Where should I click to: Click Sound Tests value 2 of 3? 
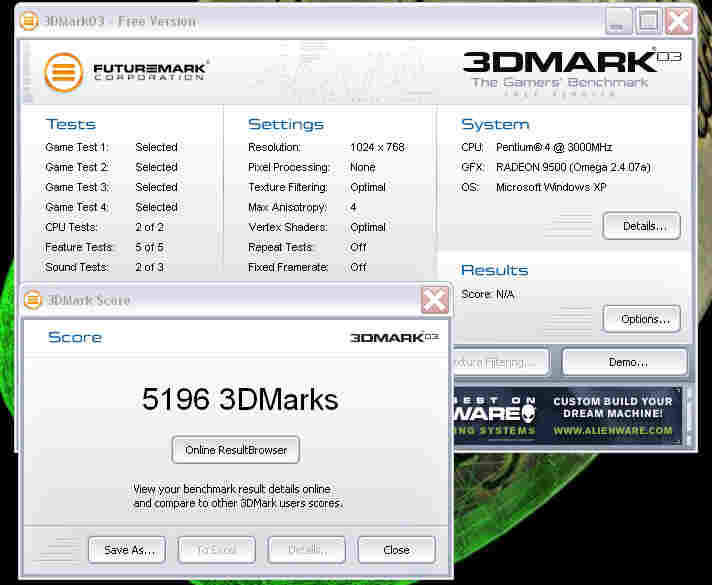pyautogui.click(x=149, y=267)
